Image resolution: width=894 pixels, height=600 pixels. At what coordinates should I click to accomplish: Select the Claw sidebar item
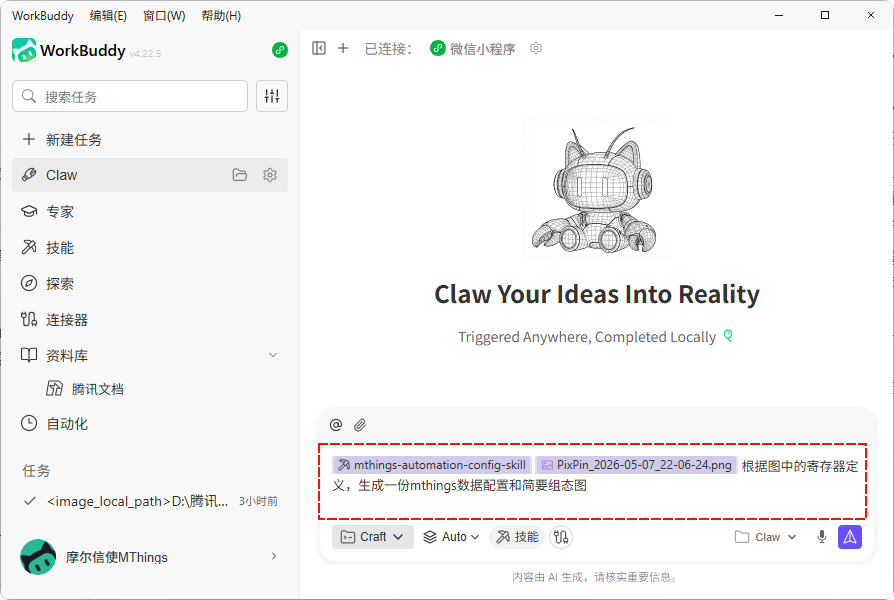[150, 175]
